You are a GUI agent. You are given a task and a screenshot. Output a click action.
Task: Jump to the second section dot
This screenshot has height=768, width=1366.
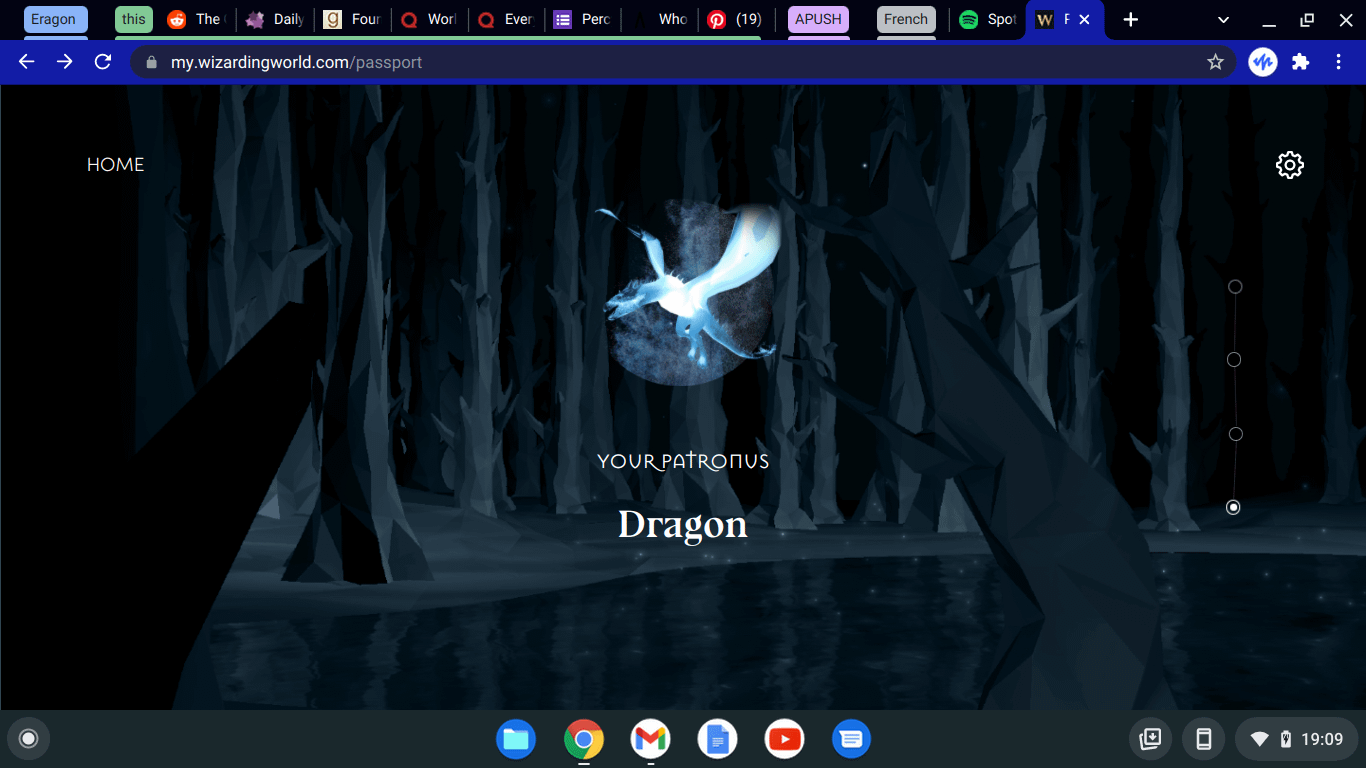[x=1234, y=360]
